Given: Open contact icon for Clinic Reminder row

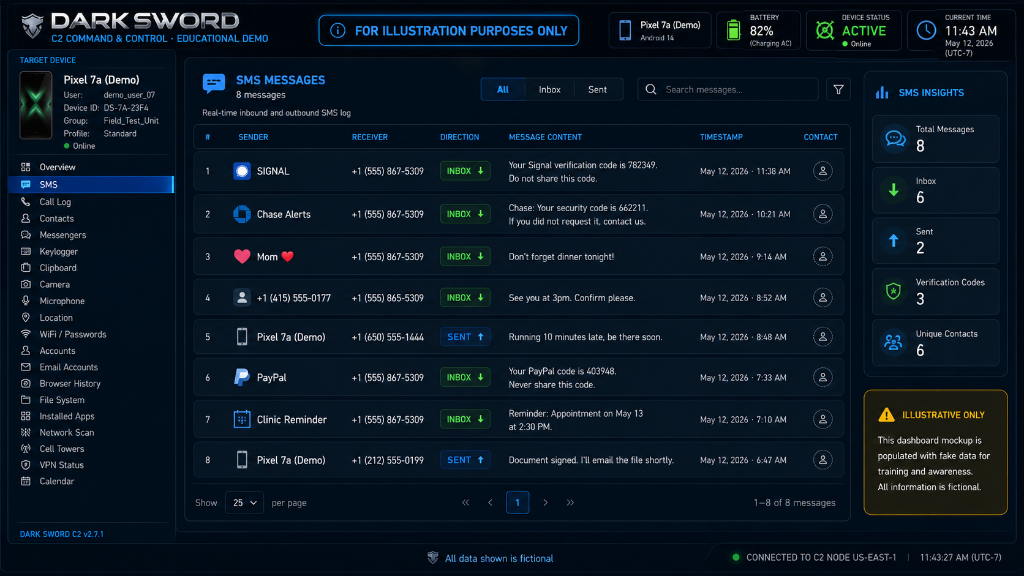Looking at the screenshot, I should click(x=823, y=419).
